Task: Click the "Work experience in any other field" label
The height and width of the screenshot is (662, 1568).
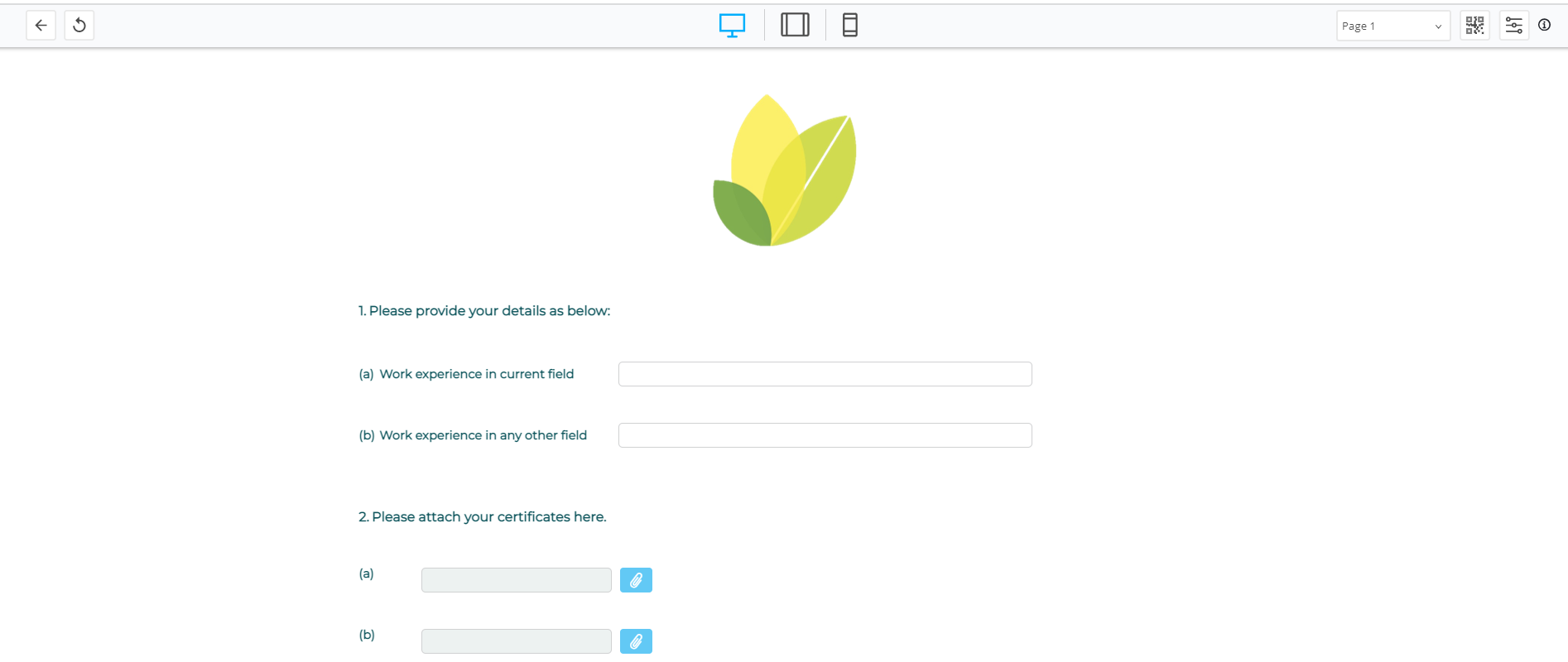Action: tap(483, 435)
